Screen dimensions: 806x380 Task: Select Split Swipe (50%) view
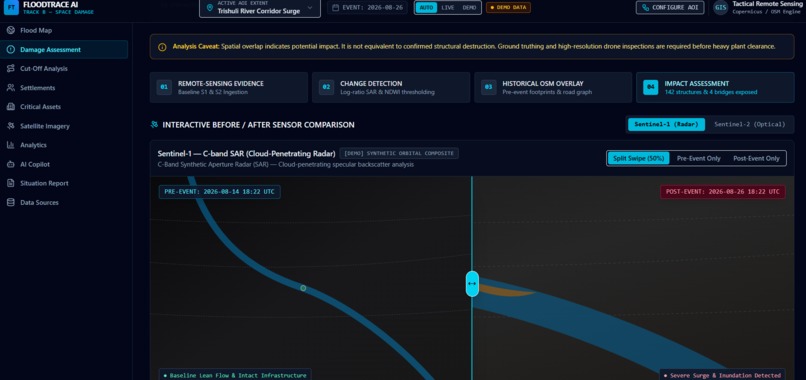click(x=638, y=158)
